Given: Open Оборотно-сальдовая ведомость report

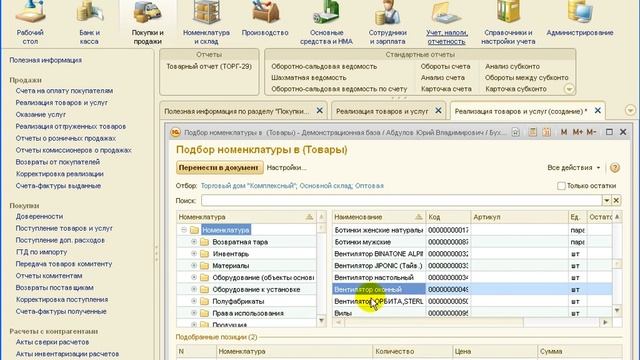Looking at the screenshot, I should coord(324,67).
